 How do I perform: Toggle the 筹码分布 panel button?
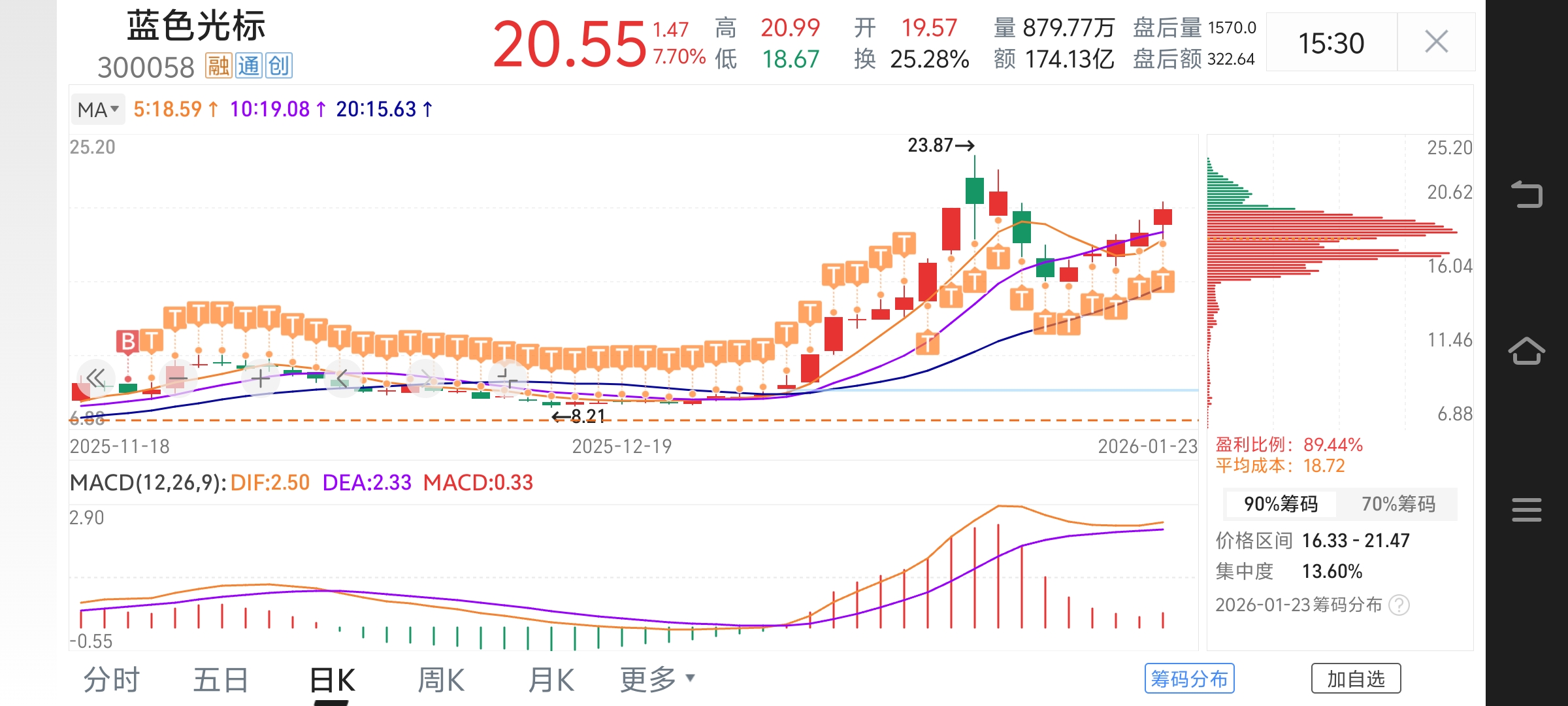coord(1189,679)
